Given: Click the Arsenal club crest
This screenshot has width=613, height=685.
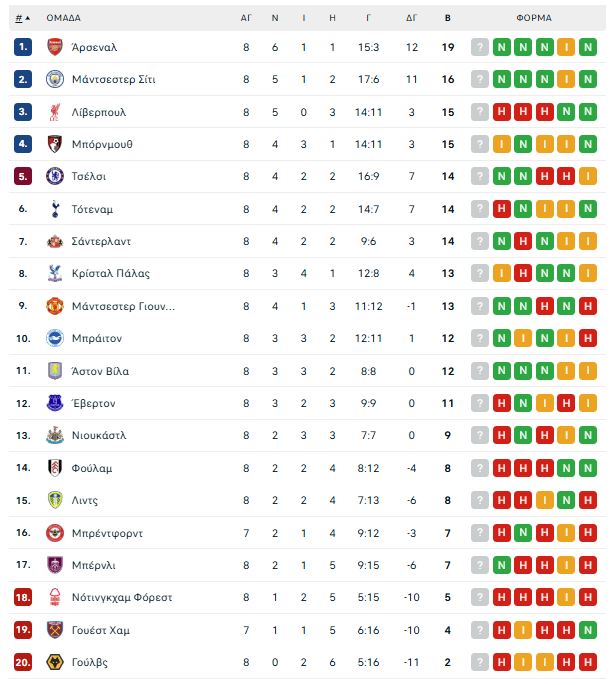Looking at the screenshot, I should click(x=55, y=47).
